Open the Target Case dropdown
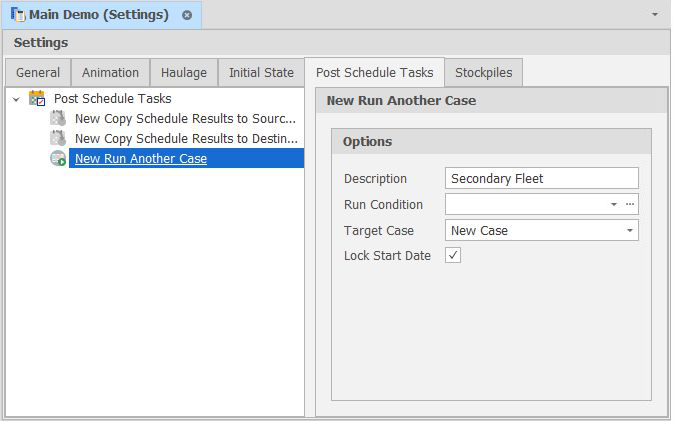 [630, 230]
